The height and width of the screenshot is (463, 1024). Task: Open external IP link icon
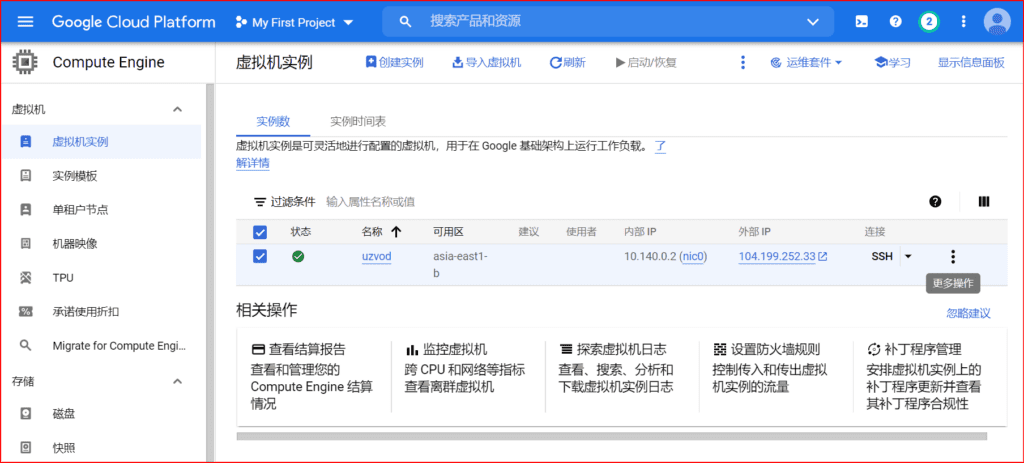823,257
